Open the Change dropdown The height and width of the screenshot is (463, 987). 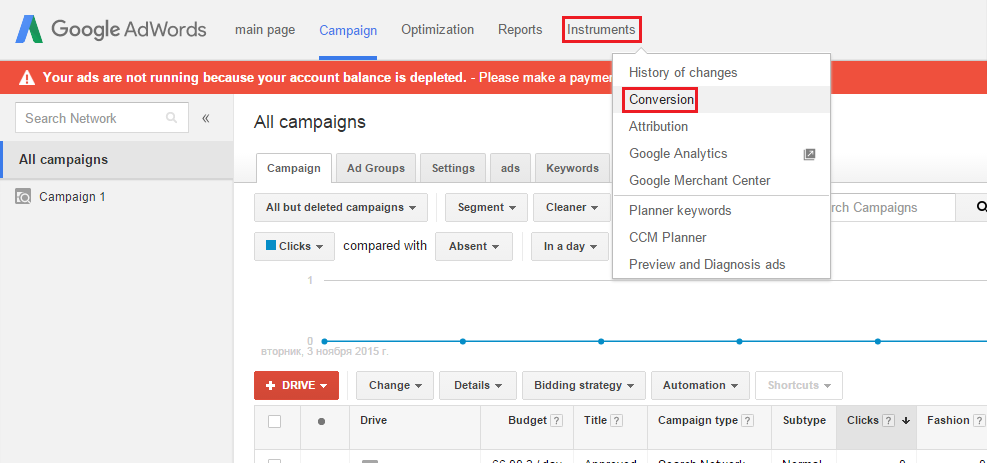tap(395, 386)
